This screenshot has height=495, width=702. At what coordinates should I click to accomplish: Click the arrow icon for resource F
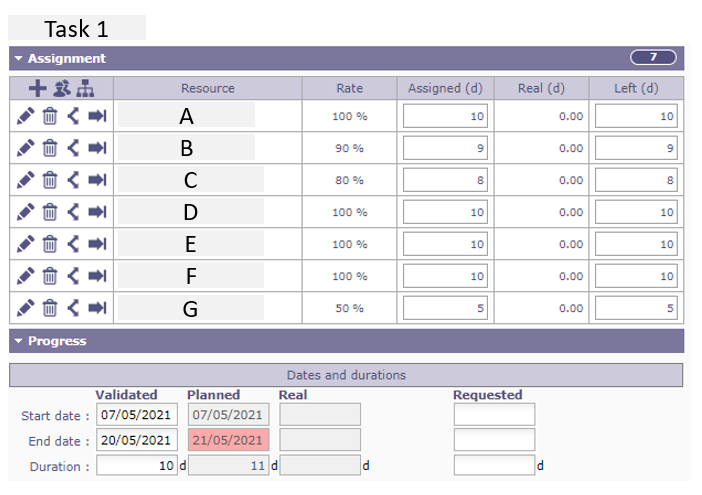pyautogui.click(x=97, y=276)
